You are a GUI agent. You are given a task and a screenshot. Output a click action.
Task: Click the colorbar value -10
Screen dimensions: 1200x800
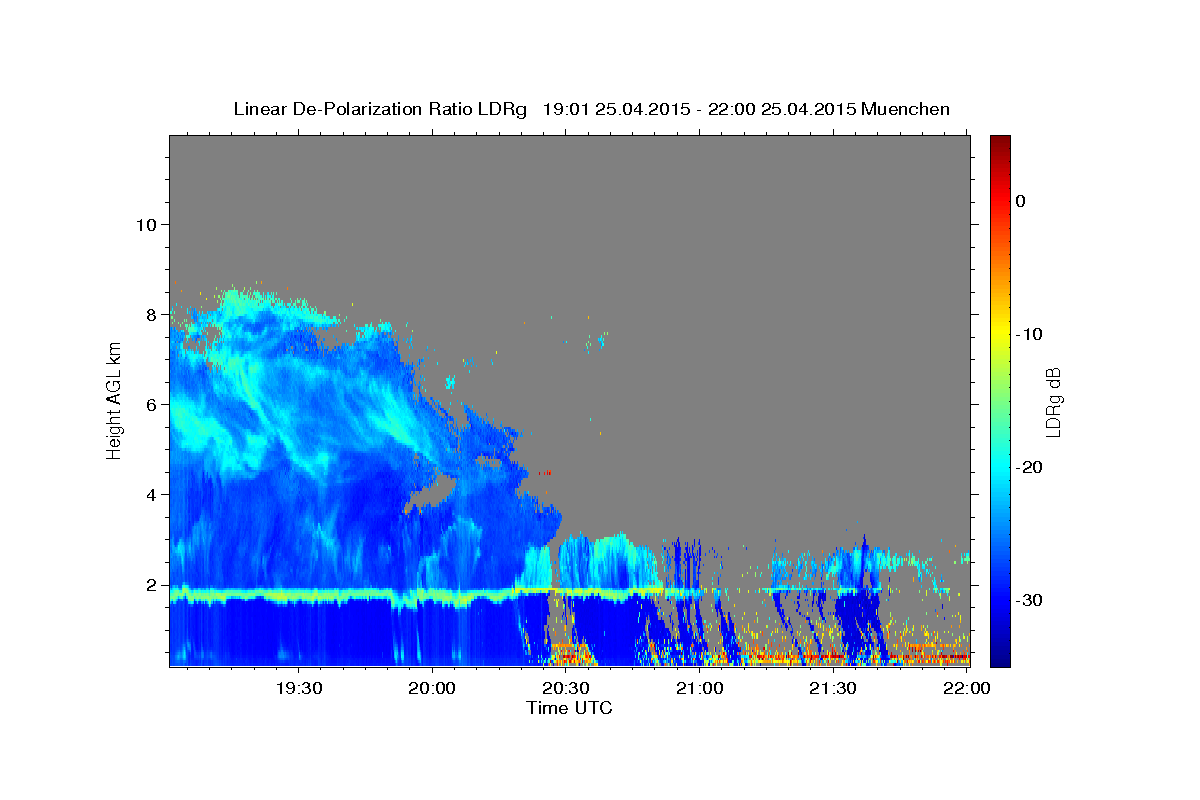[1030, 334]
